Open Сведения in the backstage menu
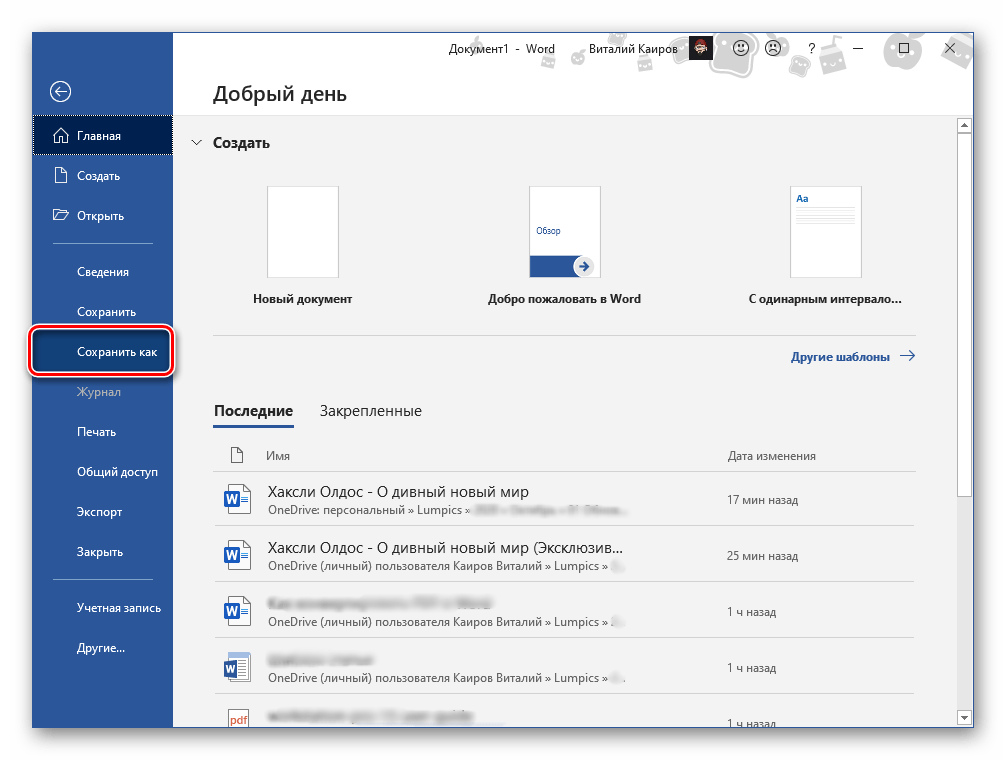 (x=103, y=272)
